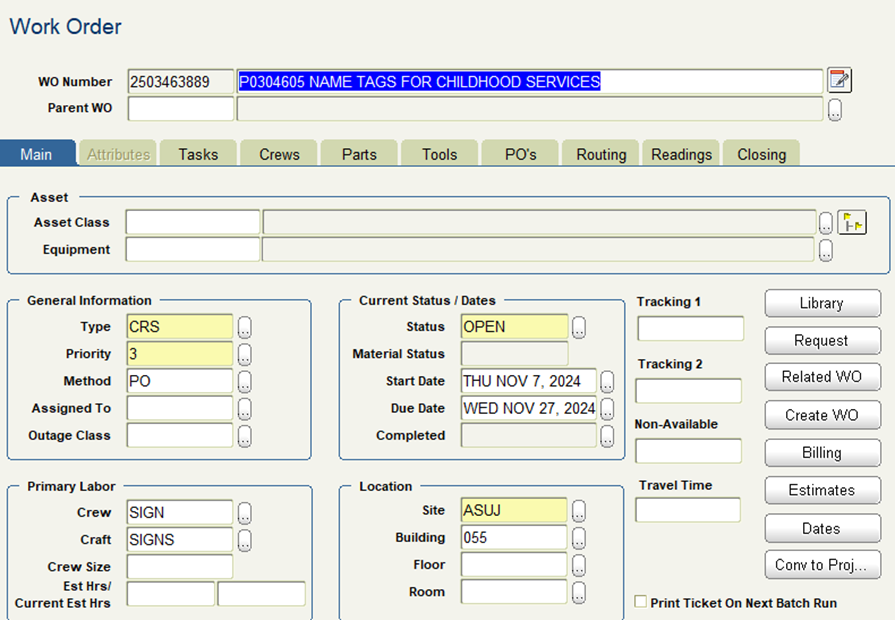Click the Asset Class code field
The width and height of the screenshot is (895, 620).
click(x=192, y=222)
